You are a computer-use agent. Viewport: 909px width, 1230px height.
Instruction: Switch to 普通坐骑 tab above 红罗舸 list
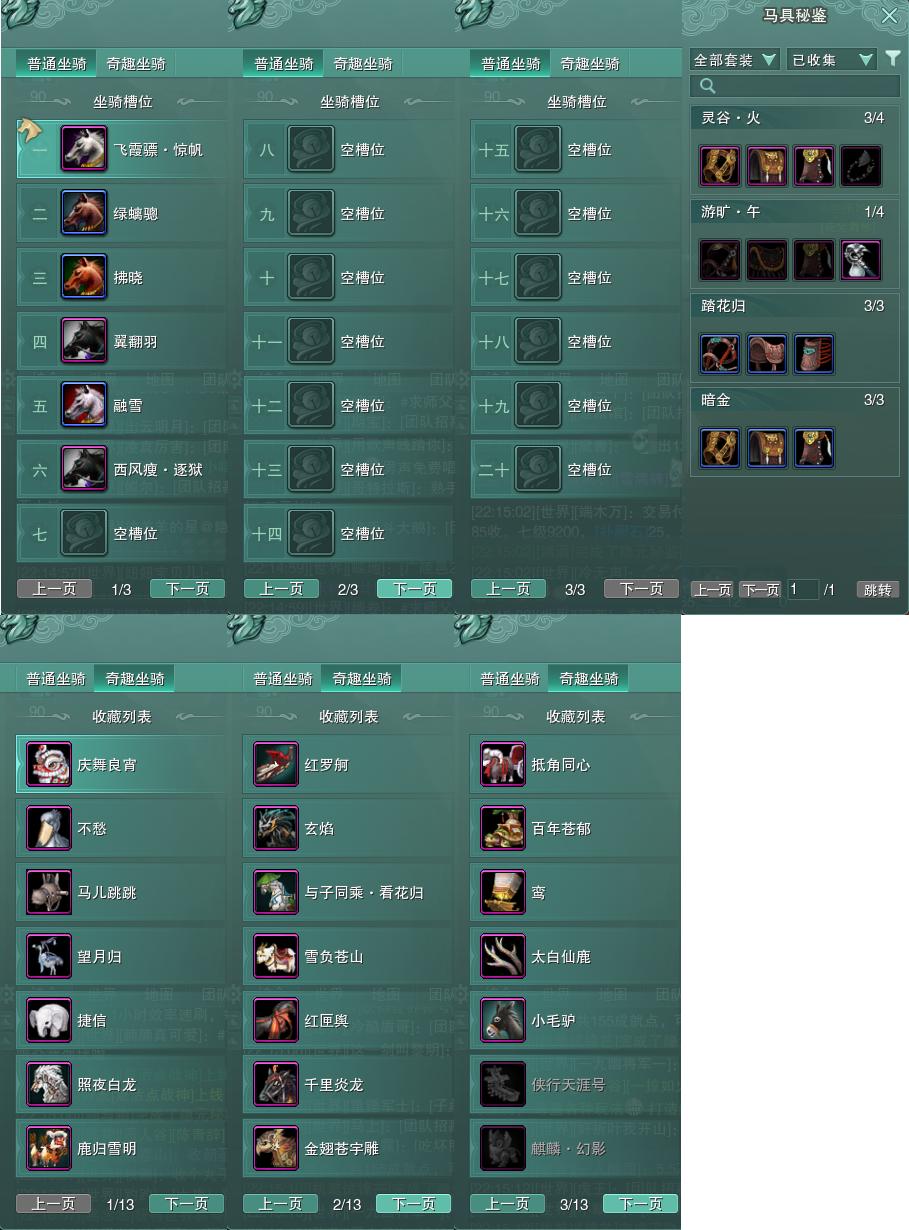(280, 679)
